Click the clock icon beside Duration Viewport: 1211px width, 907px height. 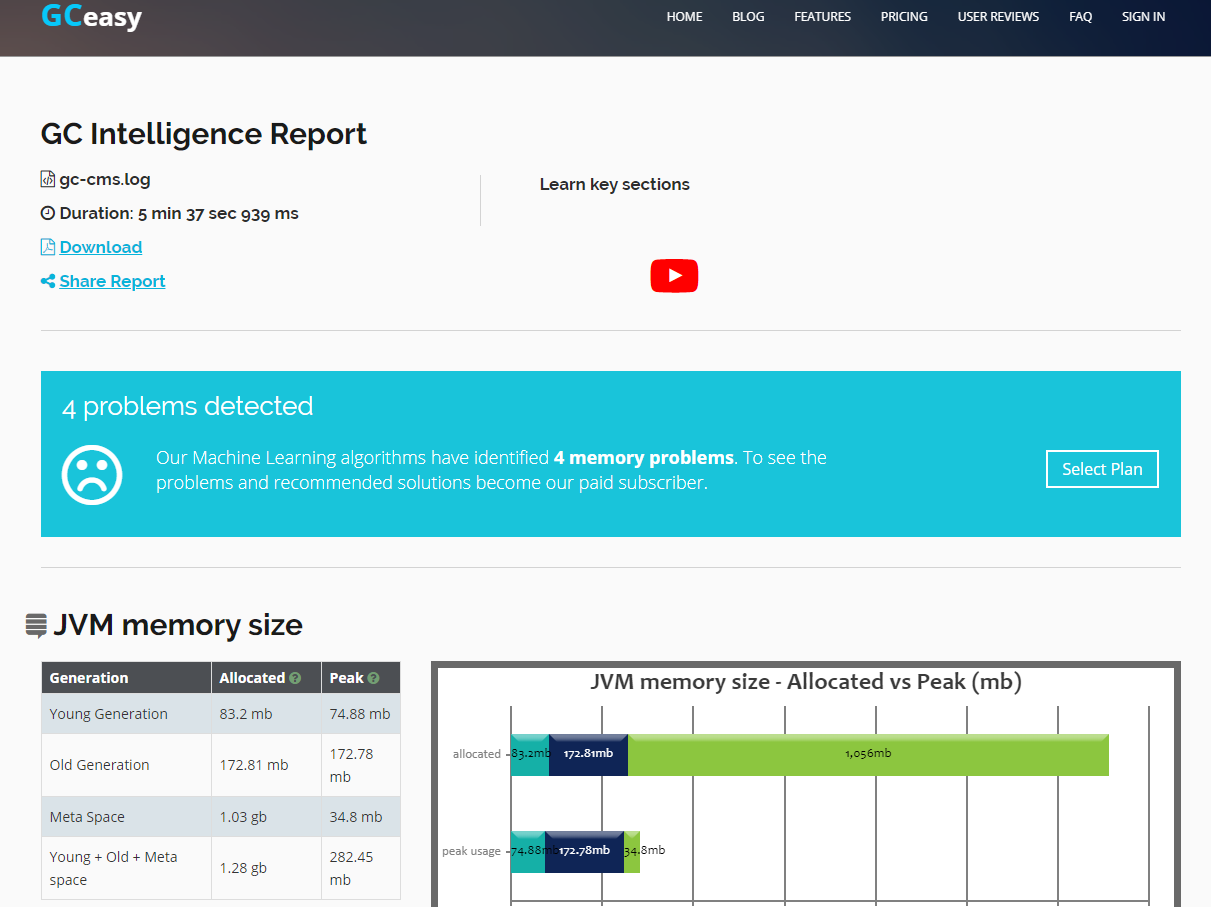pos(47,213)
